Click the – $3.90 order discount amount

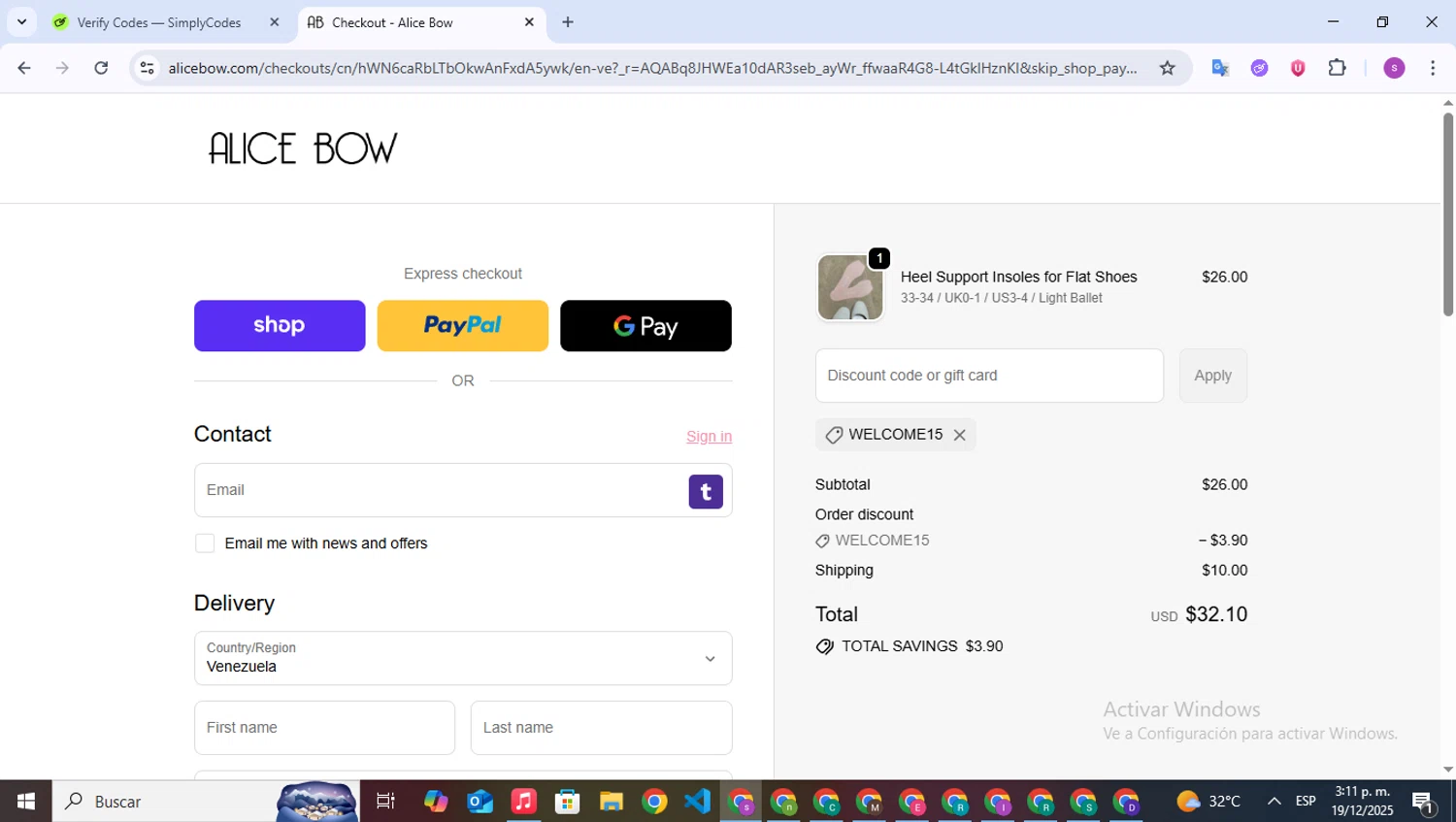pyautogui.click(x=1223, y=541)
